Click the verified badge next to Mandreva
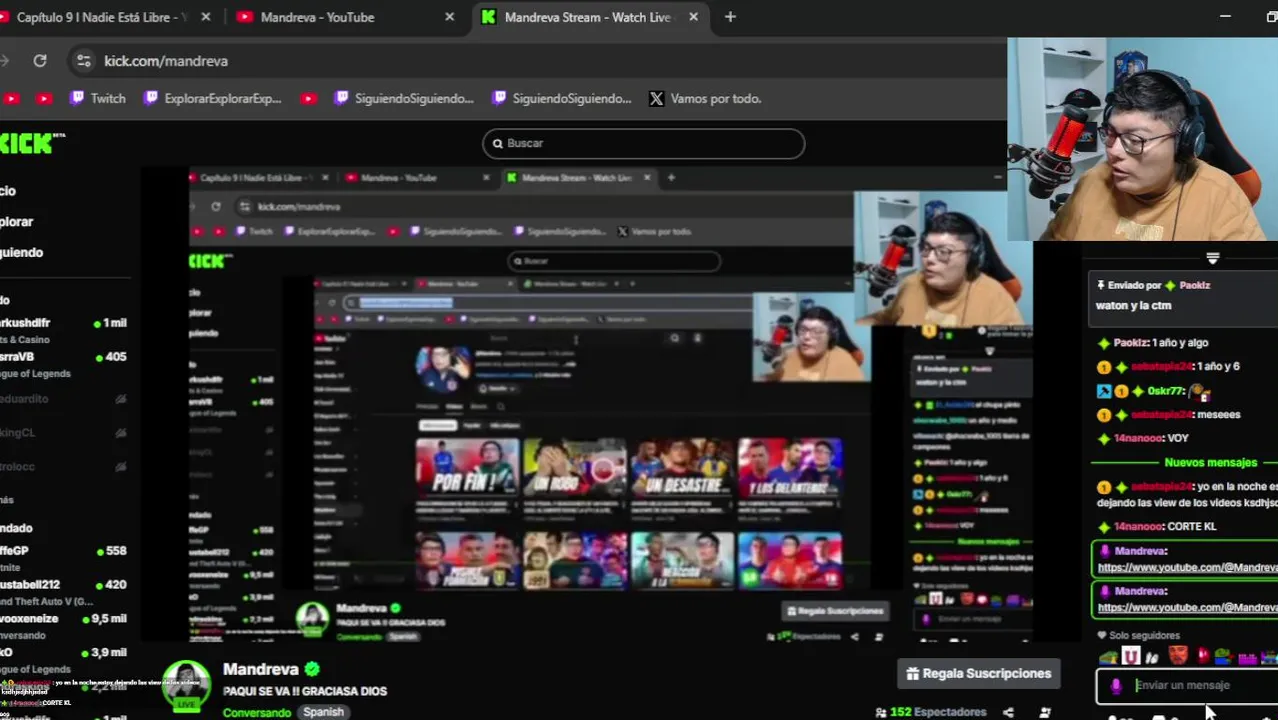 [x=312, y=669]
